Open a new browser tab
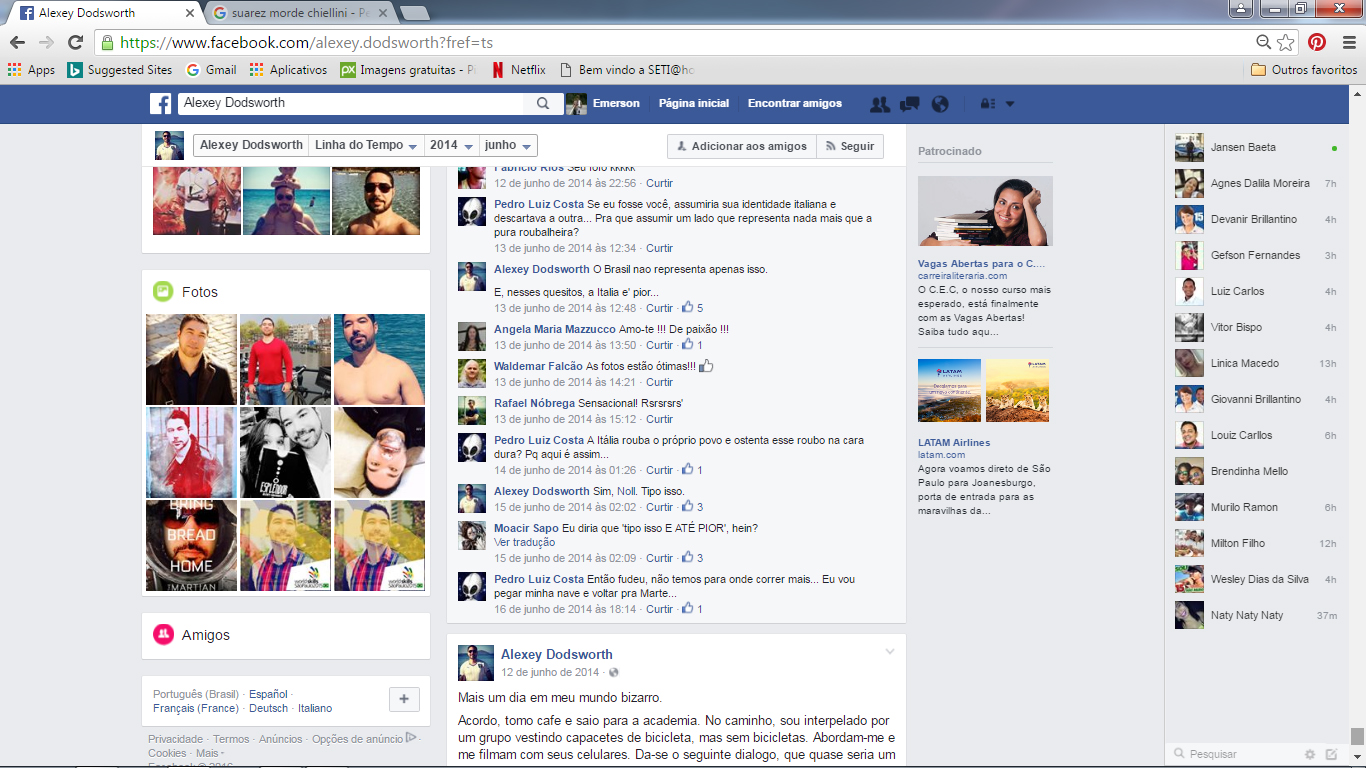 click(414, 13)
